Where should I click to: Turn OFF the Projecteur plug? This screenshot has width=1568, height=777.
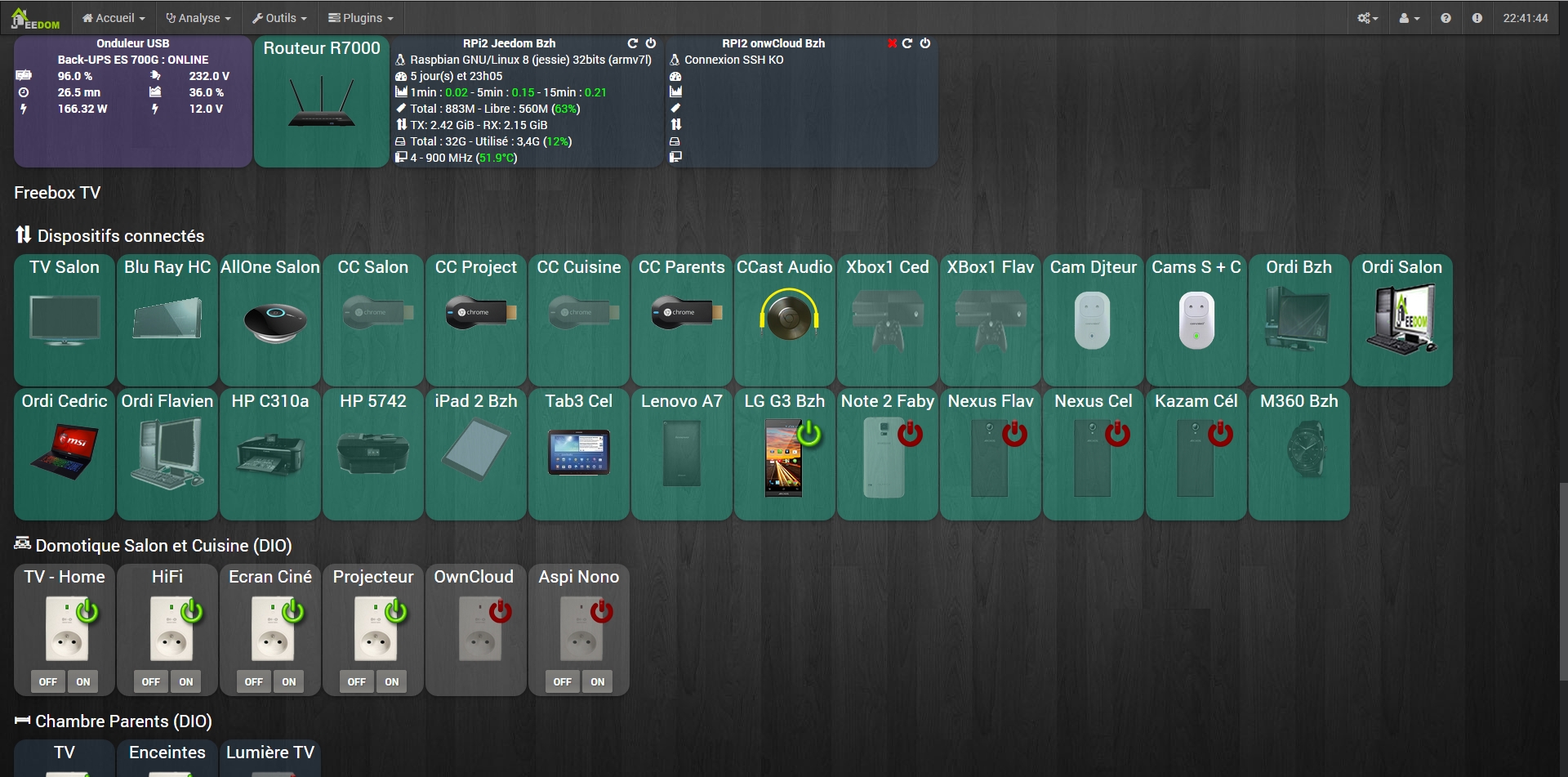coord(357,681)
